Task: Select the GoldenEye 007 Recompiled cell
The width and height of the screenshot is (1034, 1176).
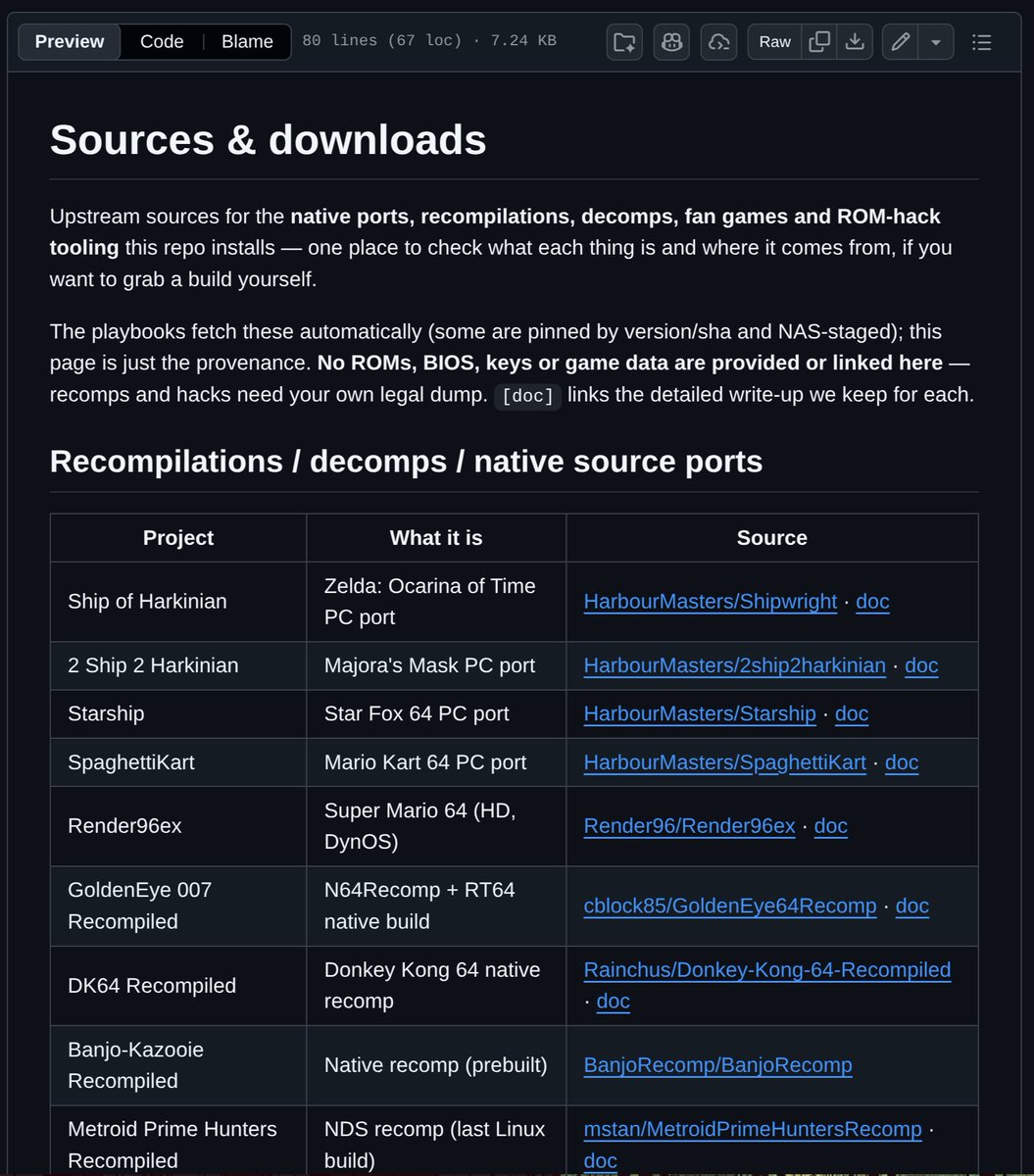Action: coord(178,906)
